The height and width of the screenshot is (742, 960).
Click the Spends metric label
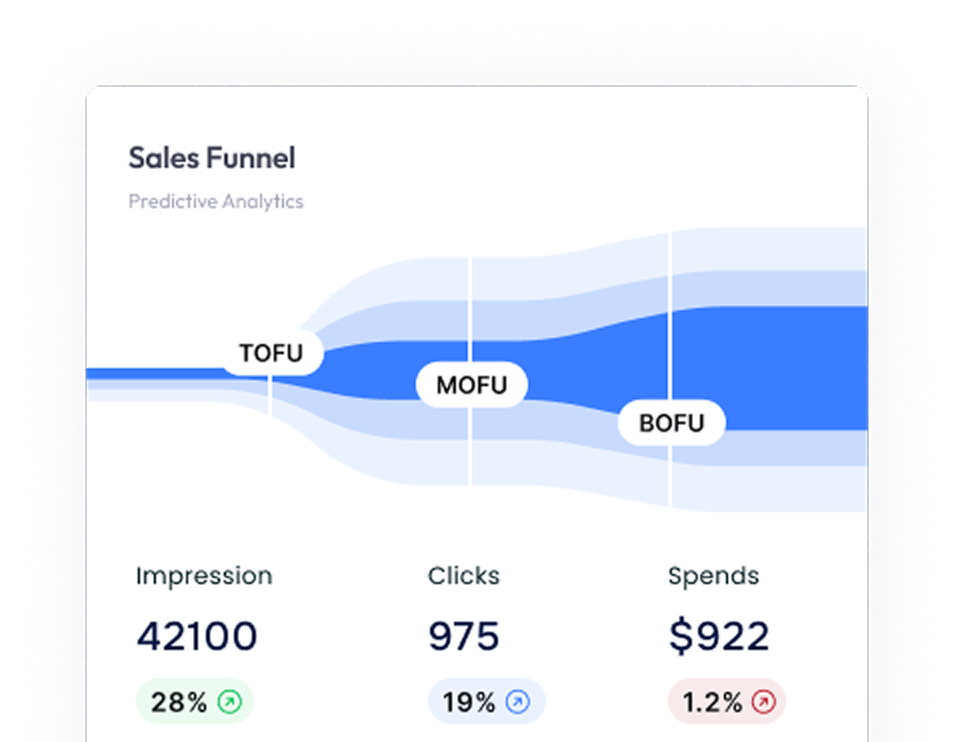713,576
